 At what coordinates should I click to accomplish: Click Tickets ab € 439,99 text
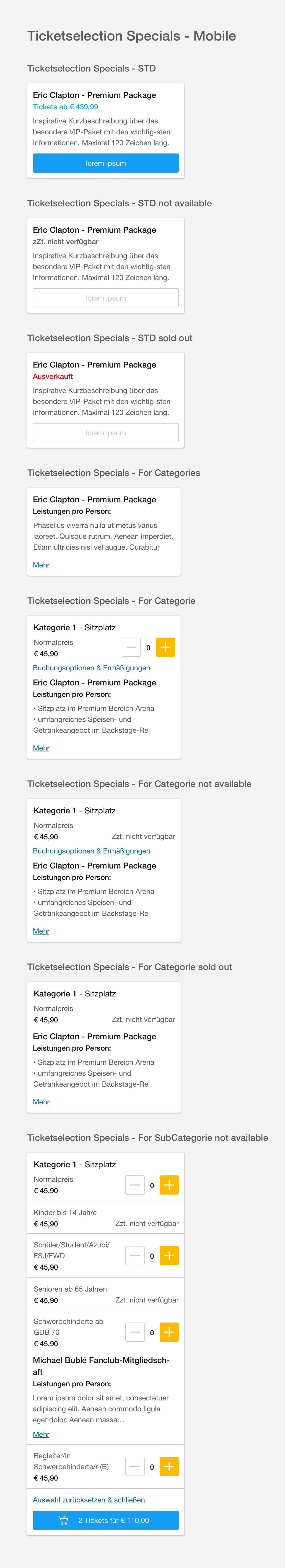[x=65, y=107]
